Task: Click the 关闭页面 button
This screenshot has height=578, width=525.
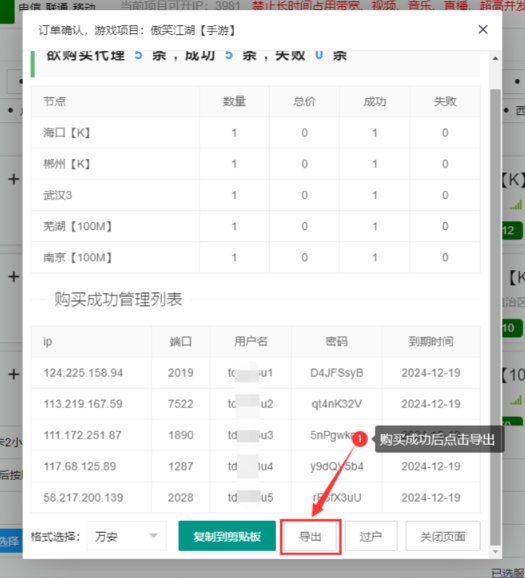Action: tap(443, 536)
